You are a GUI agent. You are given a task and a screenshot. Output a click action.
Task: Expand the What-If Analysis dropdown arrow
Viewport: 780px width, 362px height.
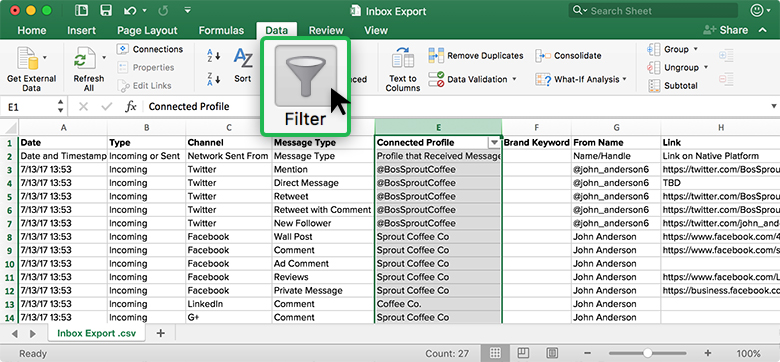(624, 79)
